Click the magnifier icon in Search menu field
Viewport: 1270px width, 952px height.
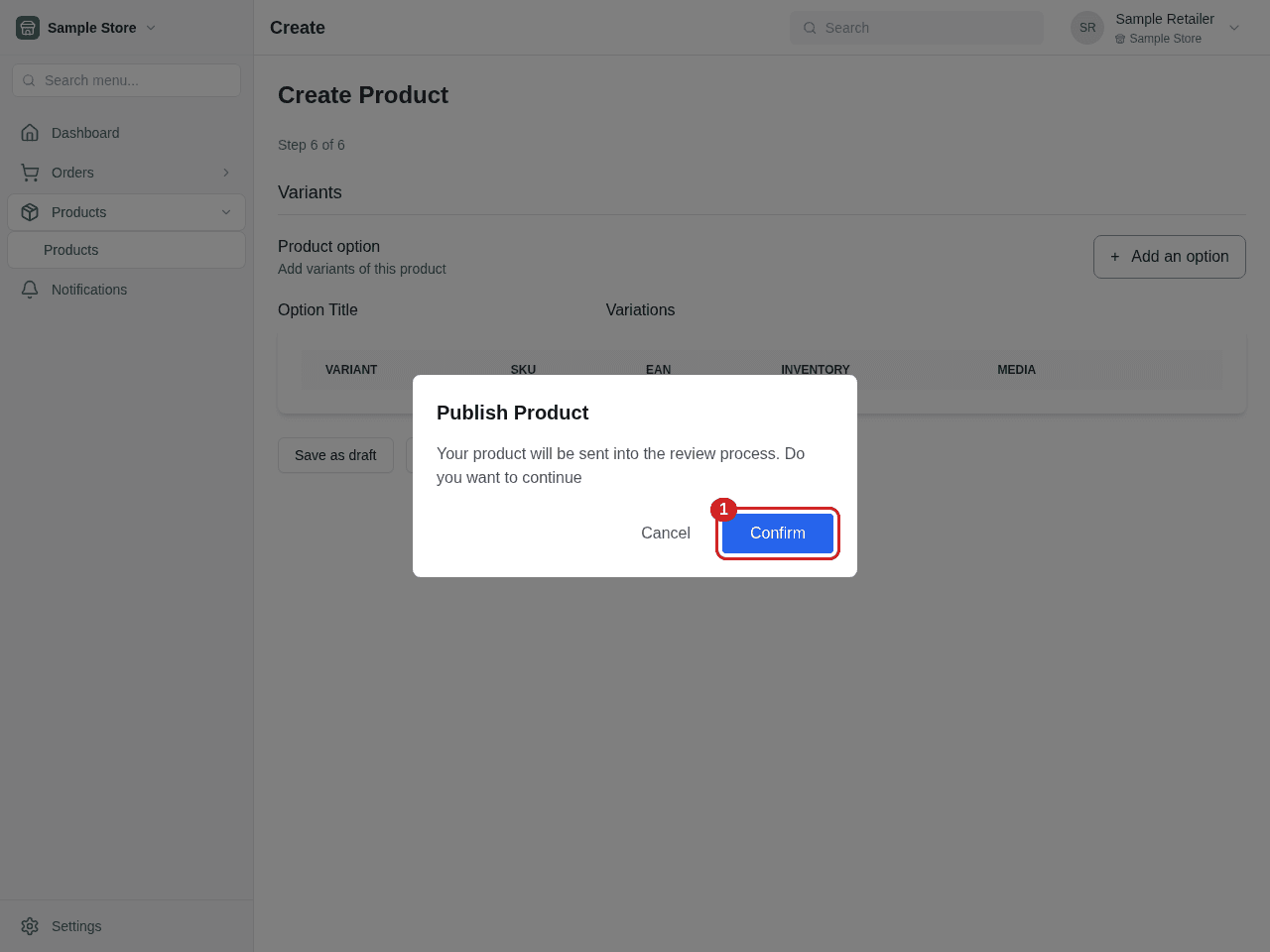tap(29, 80)
